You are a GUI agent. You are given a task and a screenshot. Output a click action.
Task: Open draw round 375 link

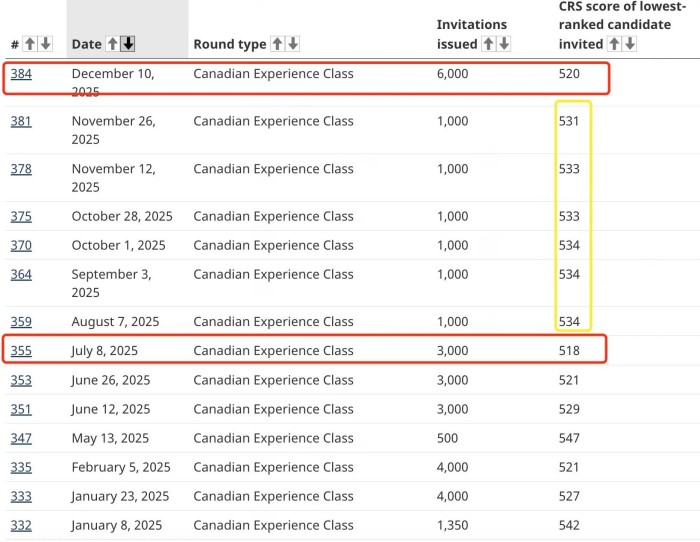point(21,216)
